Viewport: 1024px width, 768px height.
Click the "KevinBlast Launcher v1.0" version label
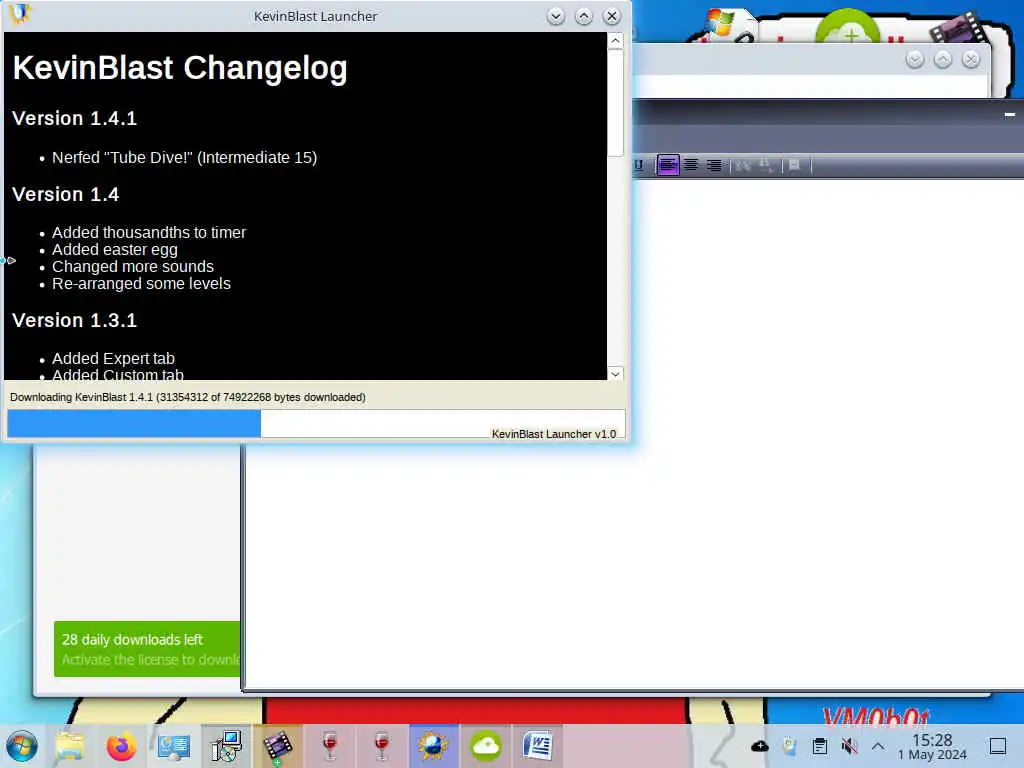[x=554, y=434]
